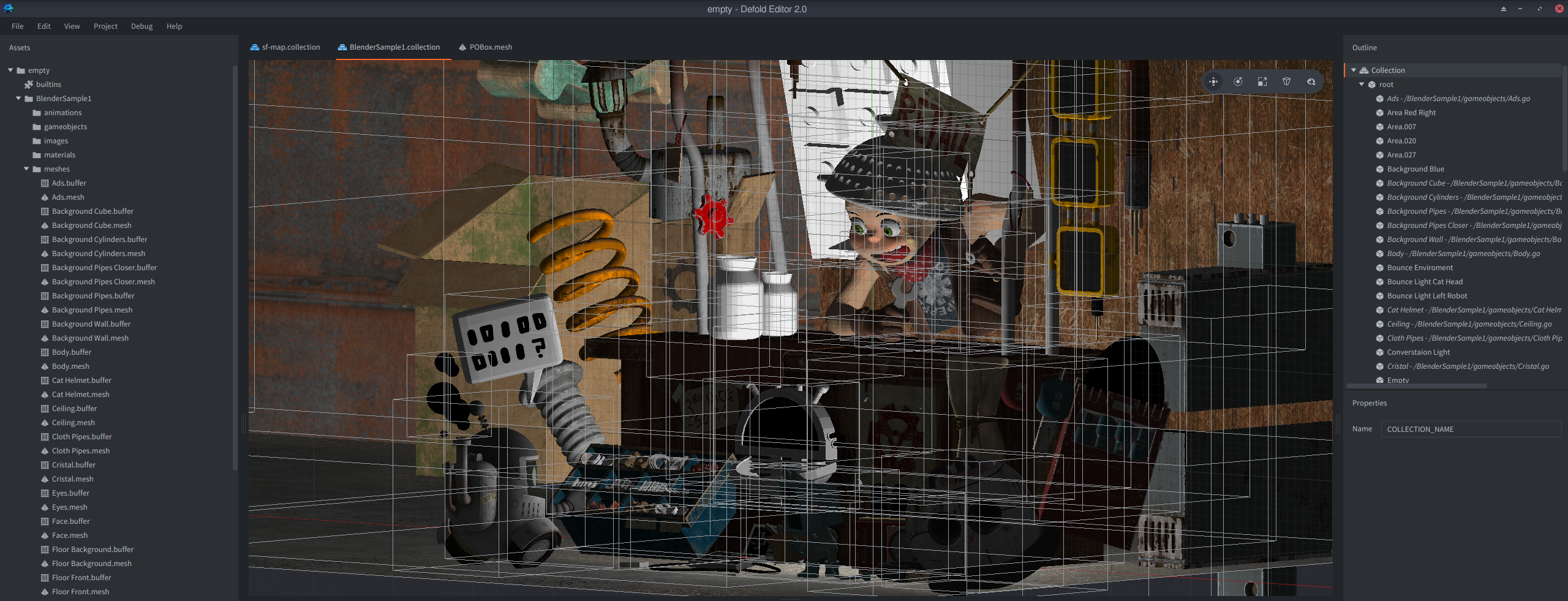Click the Face.buffer grid icon
This screenshot has width=1568, height=601.
[x=45, y=521]
